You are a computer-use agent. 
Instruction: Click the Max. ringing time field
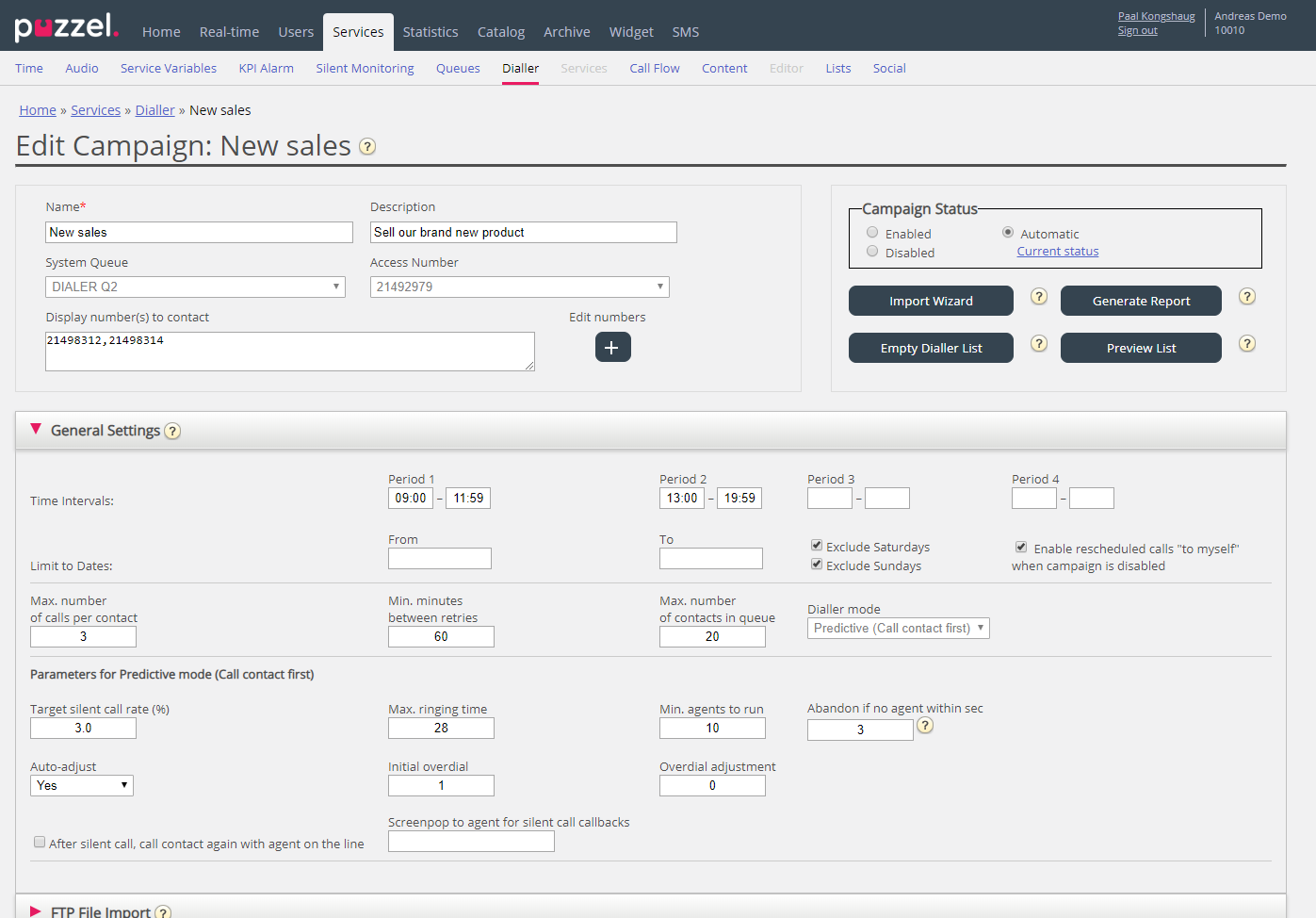(x=441, y=729)
